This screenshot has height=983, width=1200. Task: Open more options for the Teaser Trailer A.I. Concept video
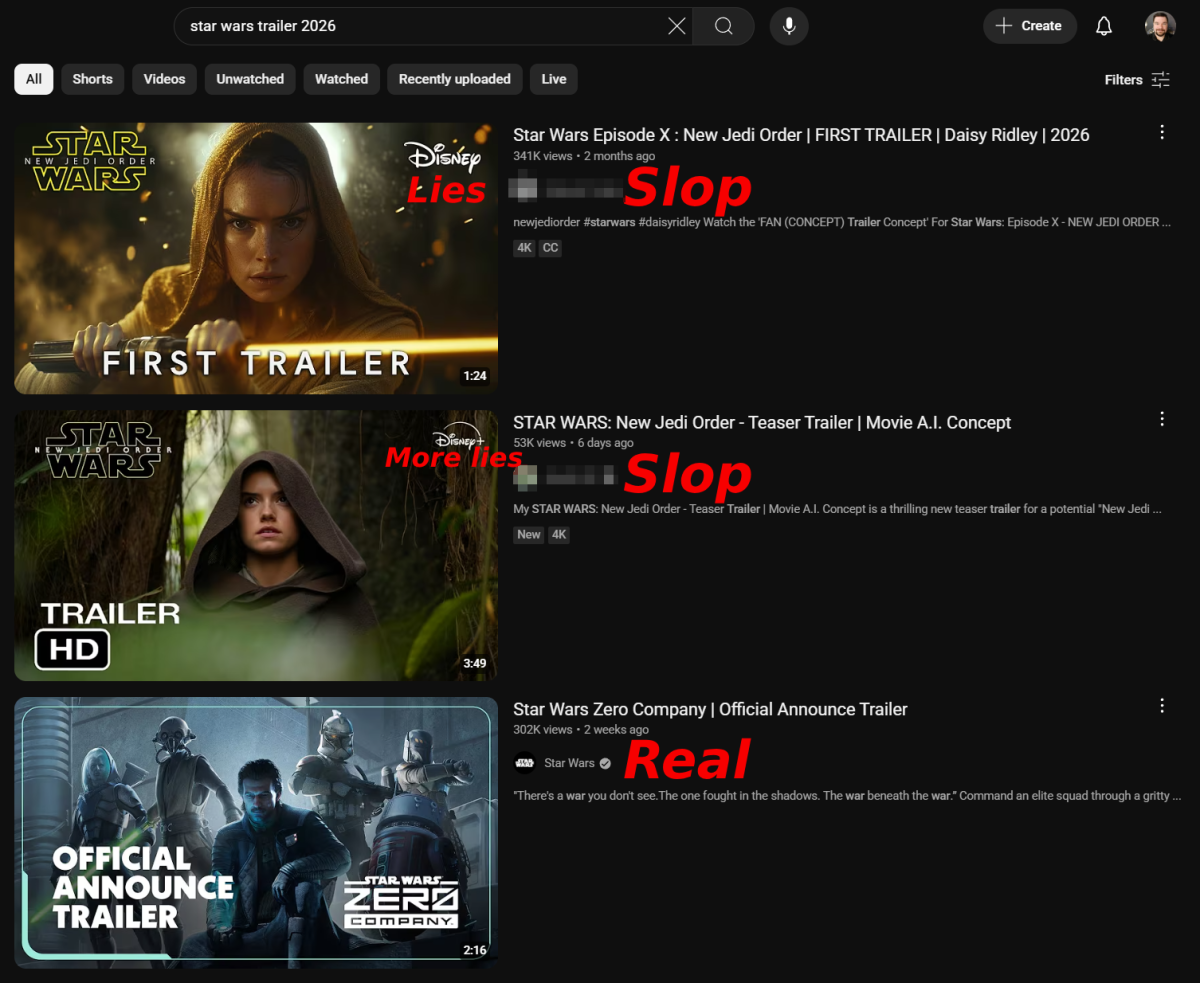(1162, 419)
